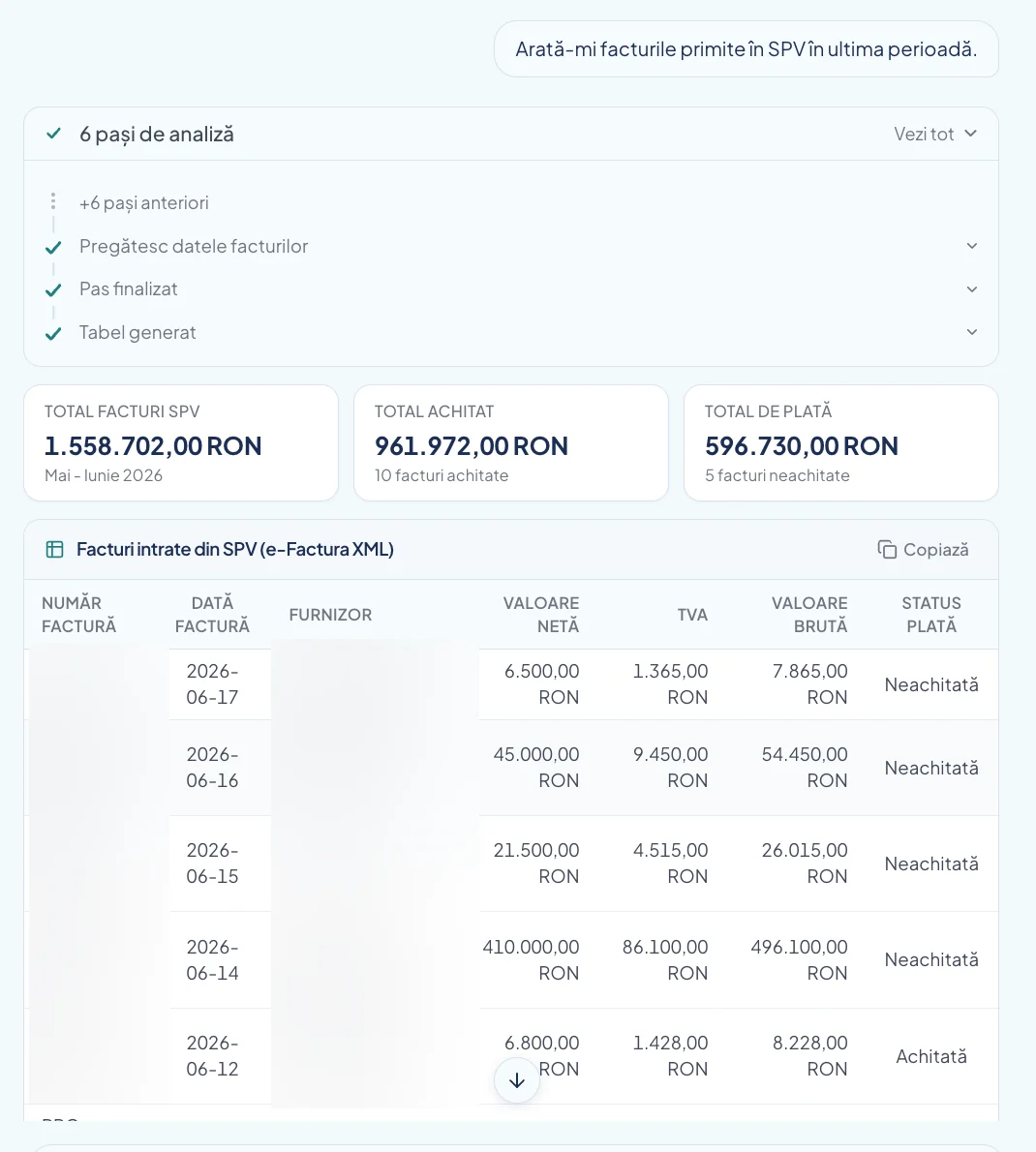Image resolution: width=1036 pixels, height=1152 pixels.
Task: Click the TOTAL ACHITAT amount 961.972,00 RON
Action: 471,446
